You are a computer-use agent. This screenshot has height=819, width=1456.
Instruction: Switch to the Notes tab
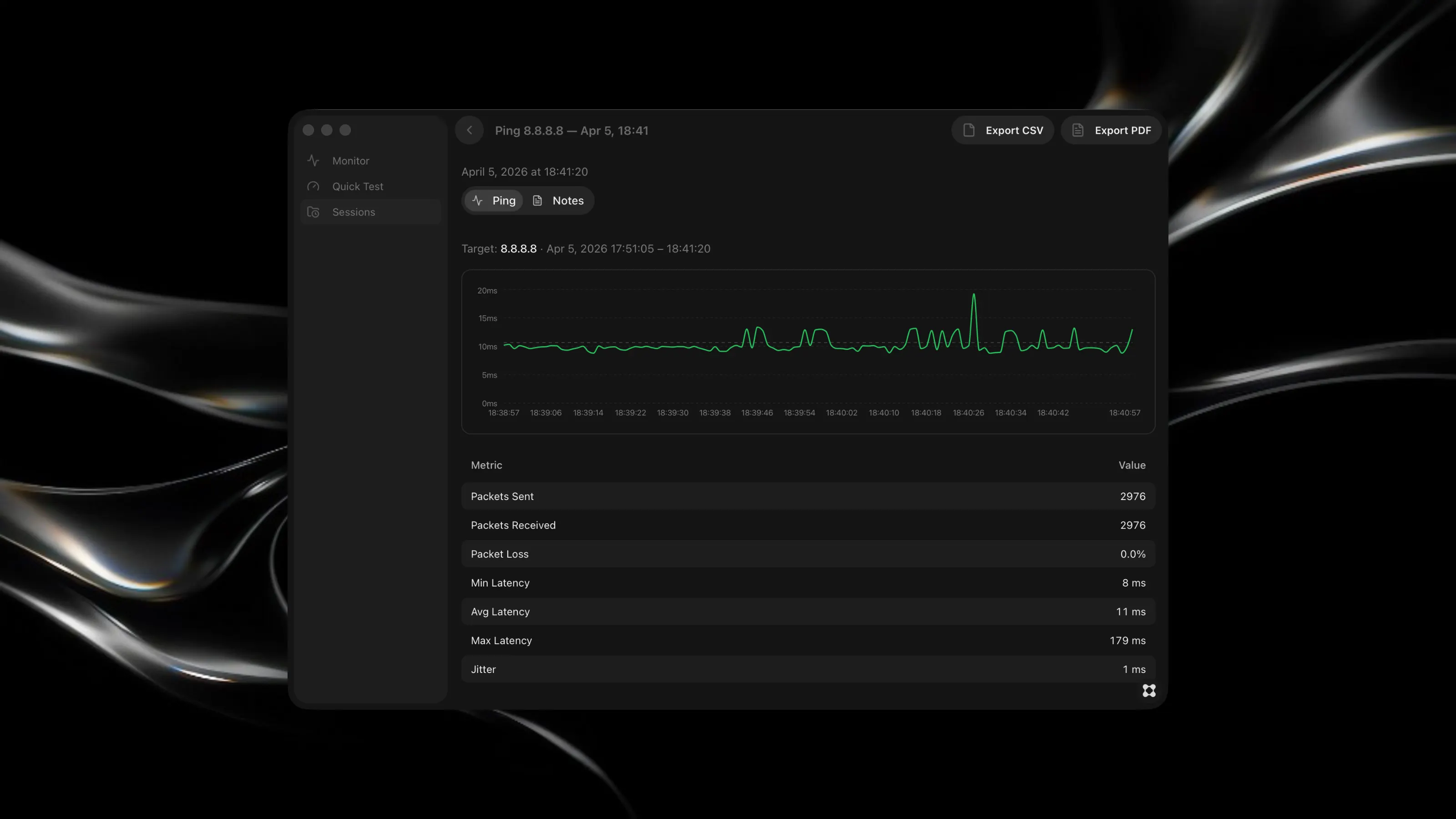pos(558,201)
